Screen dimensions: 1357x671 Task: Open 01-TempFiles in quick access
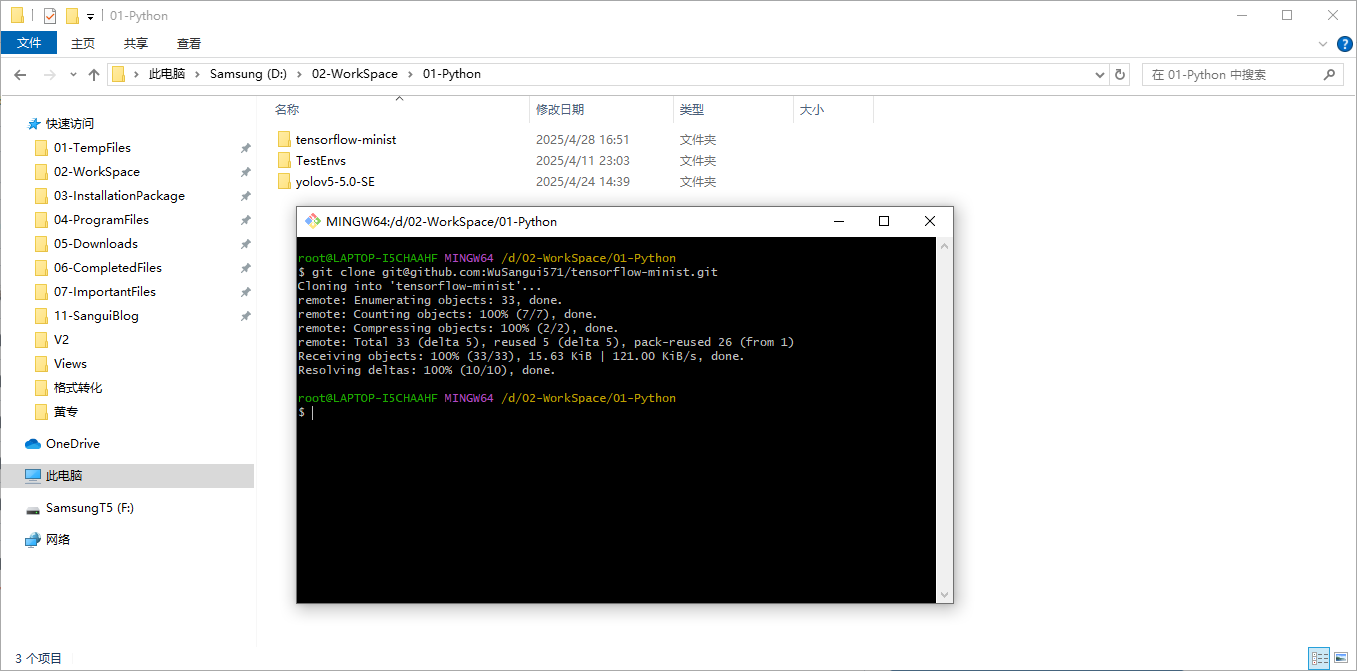coord(92,148)
